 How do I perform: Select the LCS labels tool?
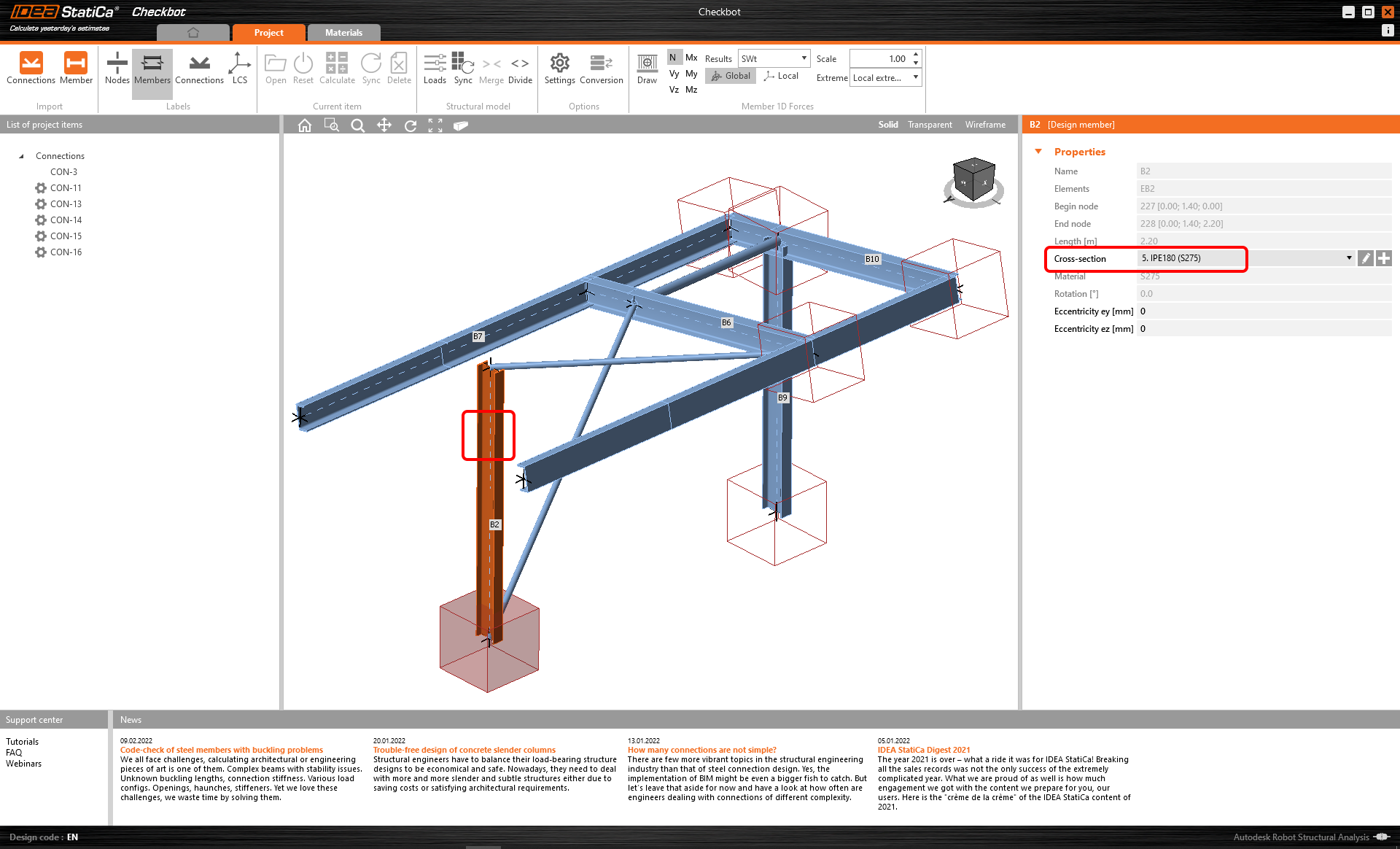pyautogui.click(x=240, y=69)
